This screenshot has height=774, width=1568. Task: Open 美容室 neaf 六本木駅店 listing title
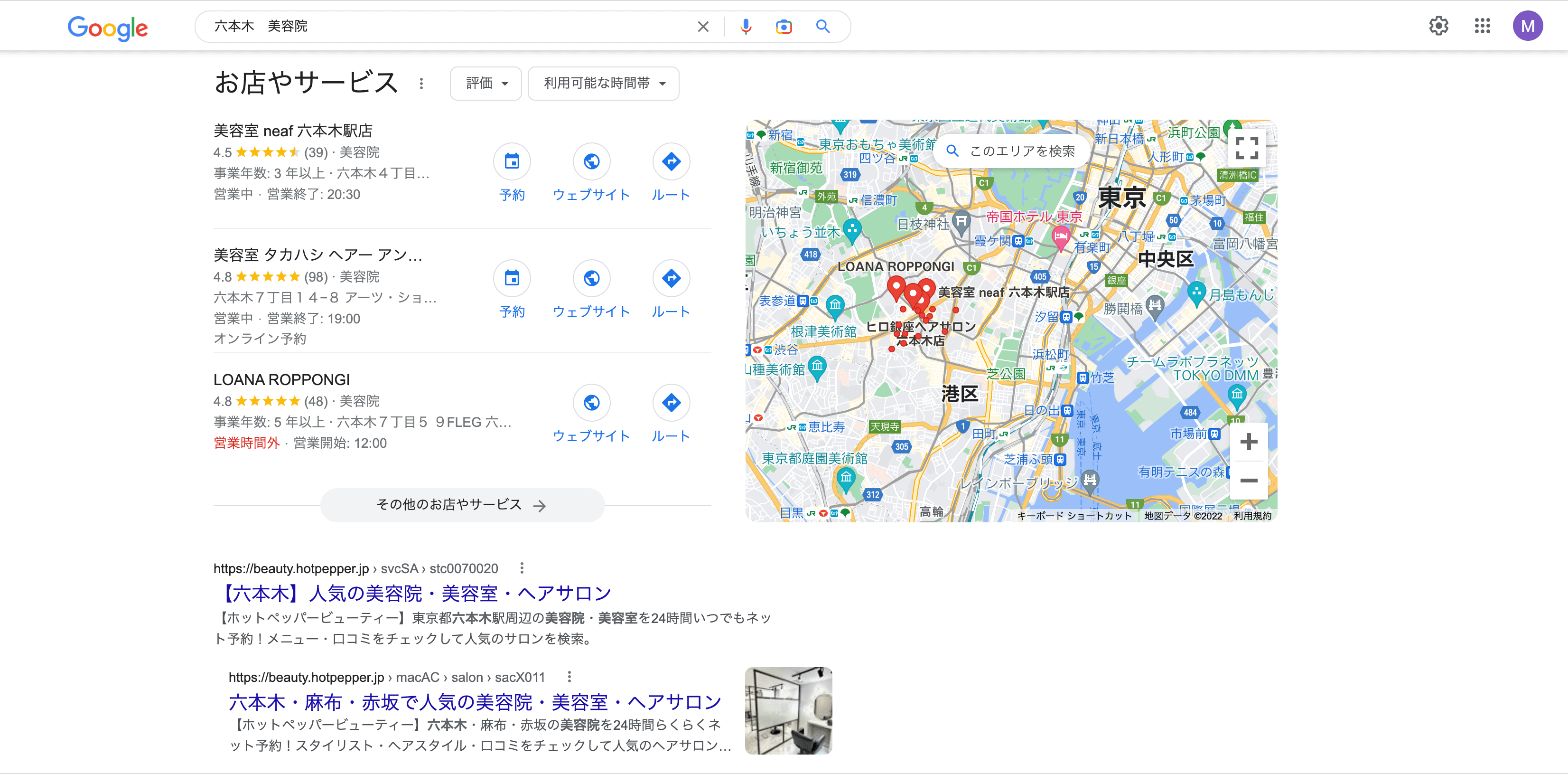click(x=293, y=131)
